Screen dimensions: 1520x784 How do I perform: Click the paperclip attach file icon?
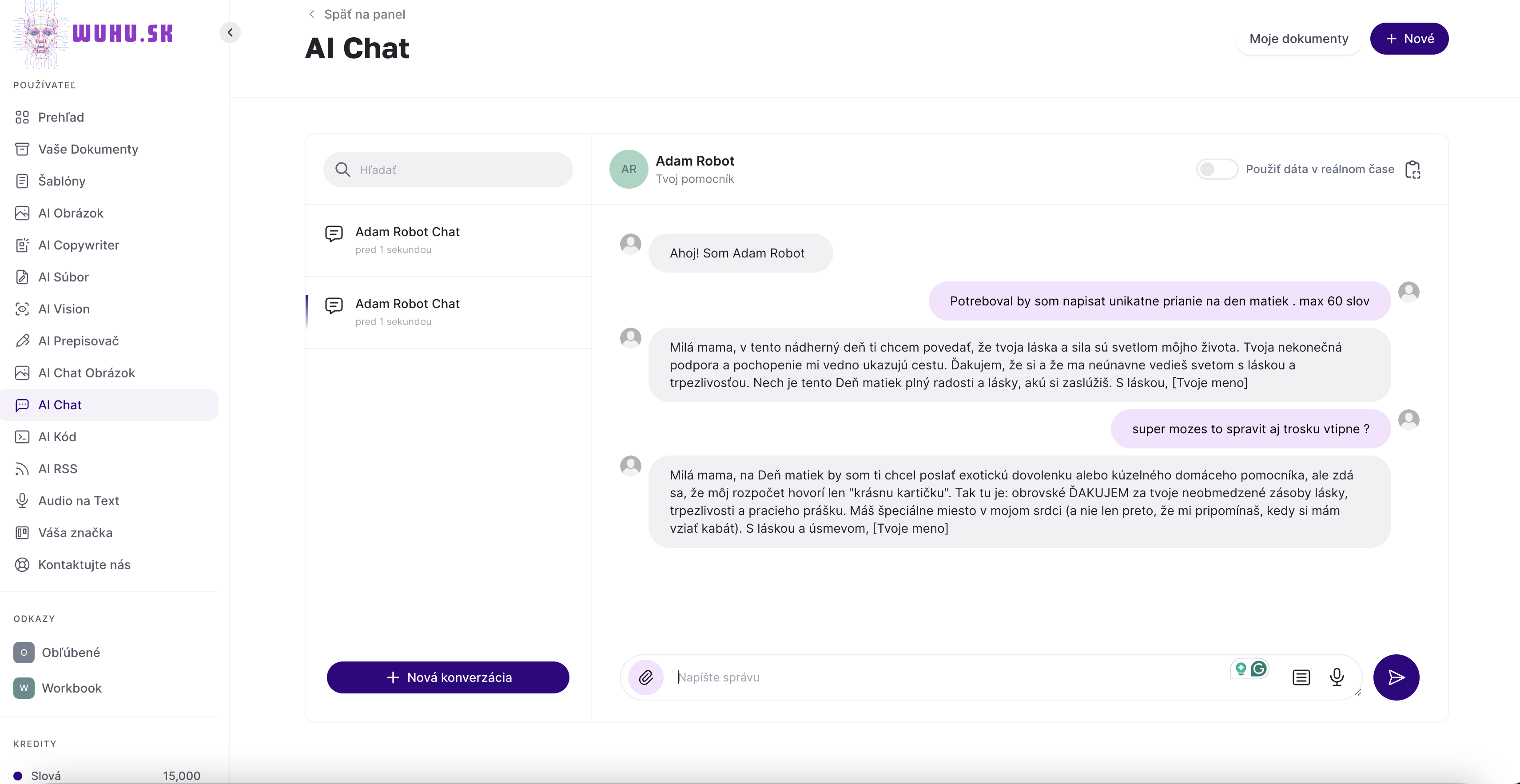coord(646,677)
